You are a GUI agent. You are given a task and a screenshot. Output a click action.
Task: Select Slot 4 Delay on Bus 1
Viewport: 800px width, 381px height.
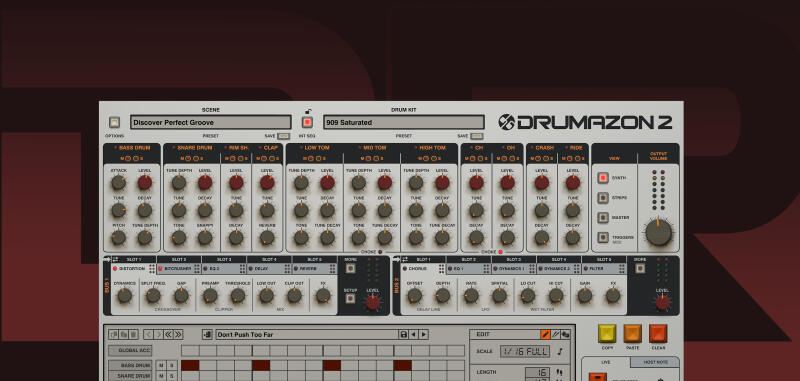(x=269, y=268)
